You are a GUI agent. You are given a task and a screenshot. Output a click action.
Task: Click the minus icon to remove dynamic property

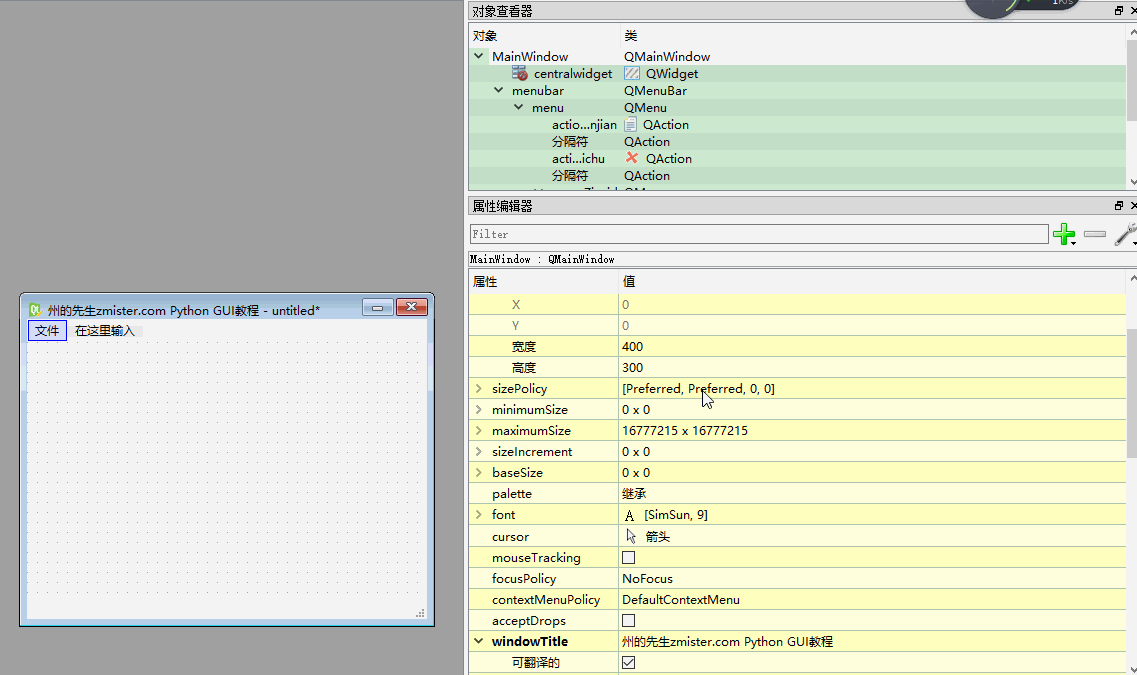1094,234
